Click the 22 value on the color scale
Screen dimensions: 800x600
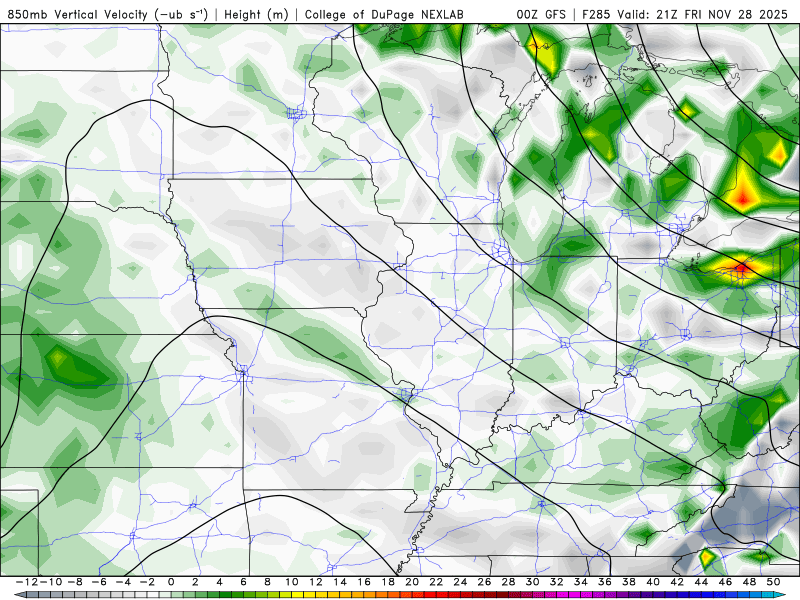436,582
